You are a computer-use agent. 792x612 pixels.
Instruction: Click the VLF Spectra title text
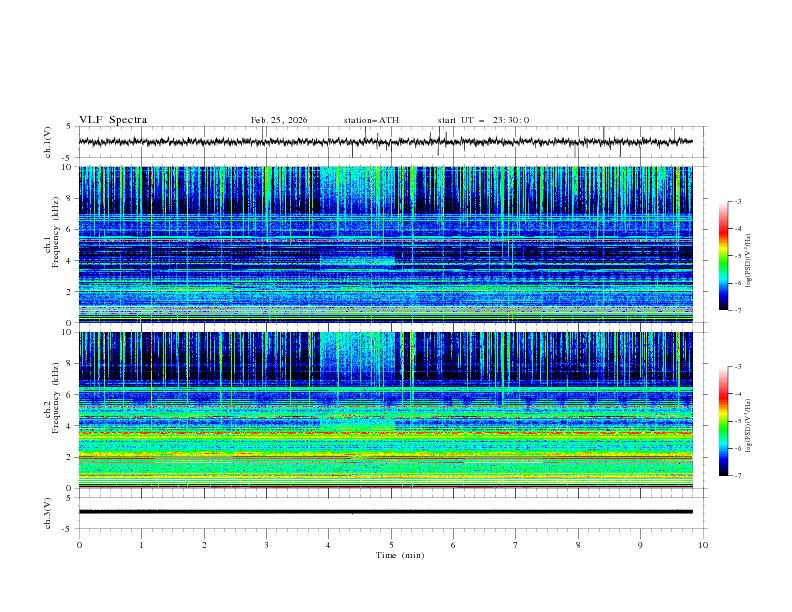point(113,120)
